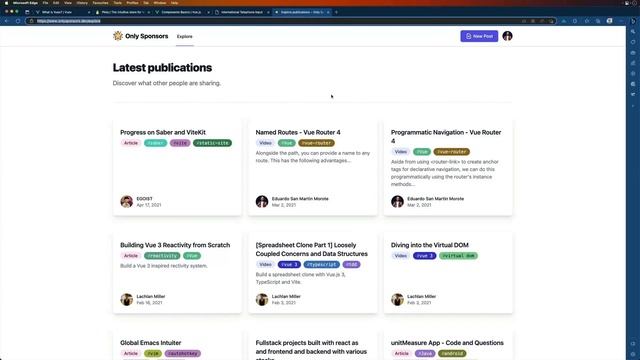
Task: Click the #tdd tag
Action: tap(351, 264)
